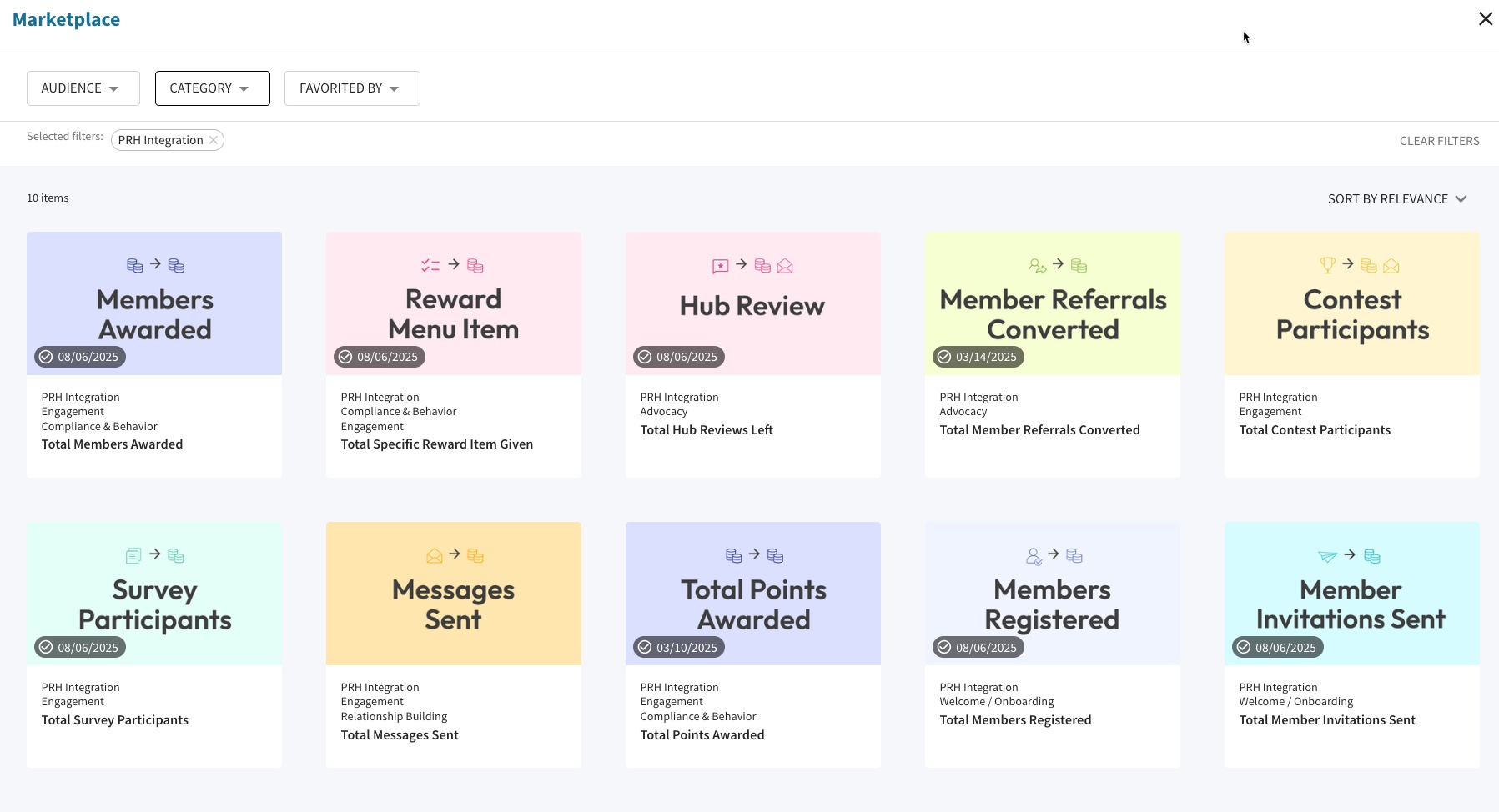Click the arrow icon on Members Awarded header

pyautogui.click(x=155, y=265)
